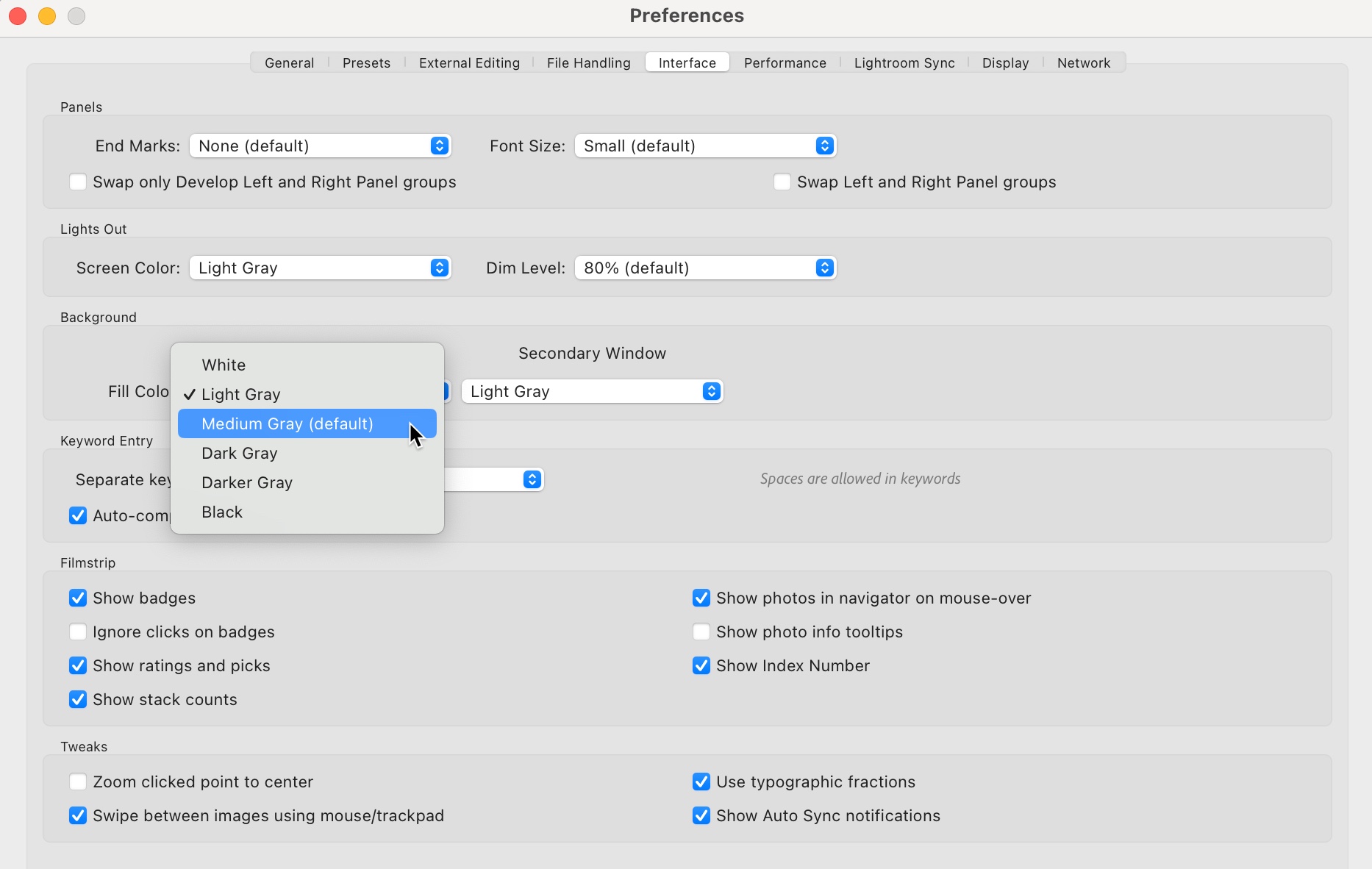Enable Ignore clicks on badges

[x=78, y=632]
